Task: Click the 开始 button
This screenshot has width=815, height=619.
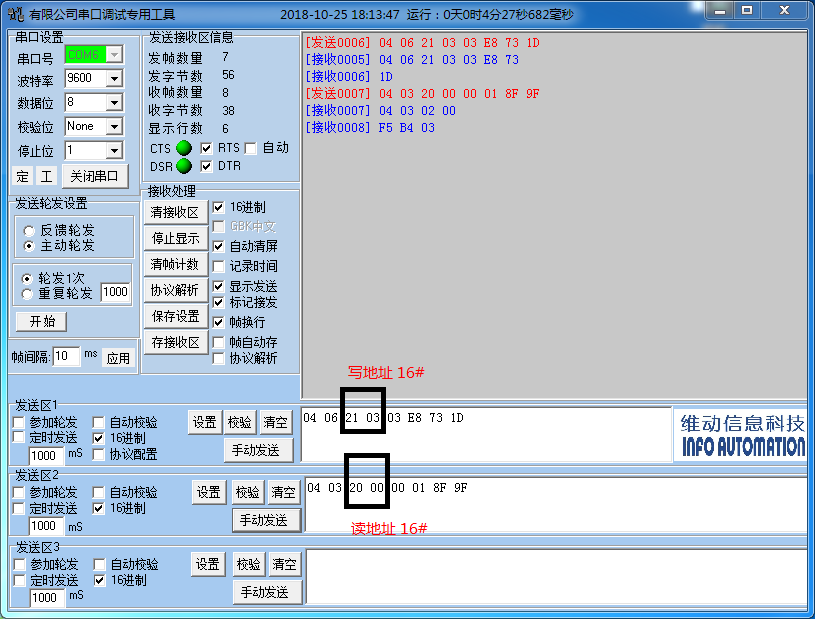Action: (x=42, y=322)
